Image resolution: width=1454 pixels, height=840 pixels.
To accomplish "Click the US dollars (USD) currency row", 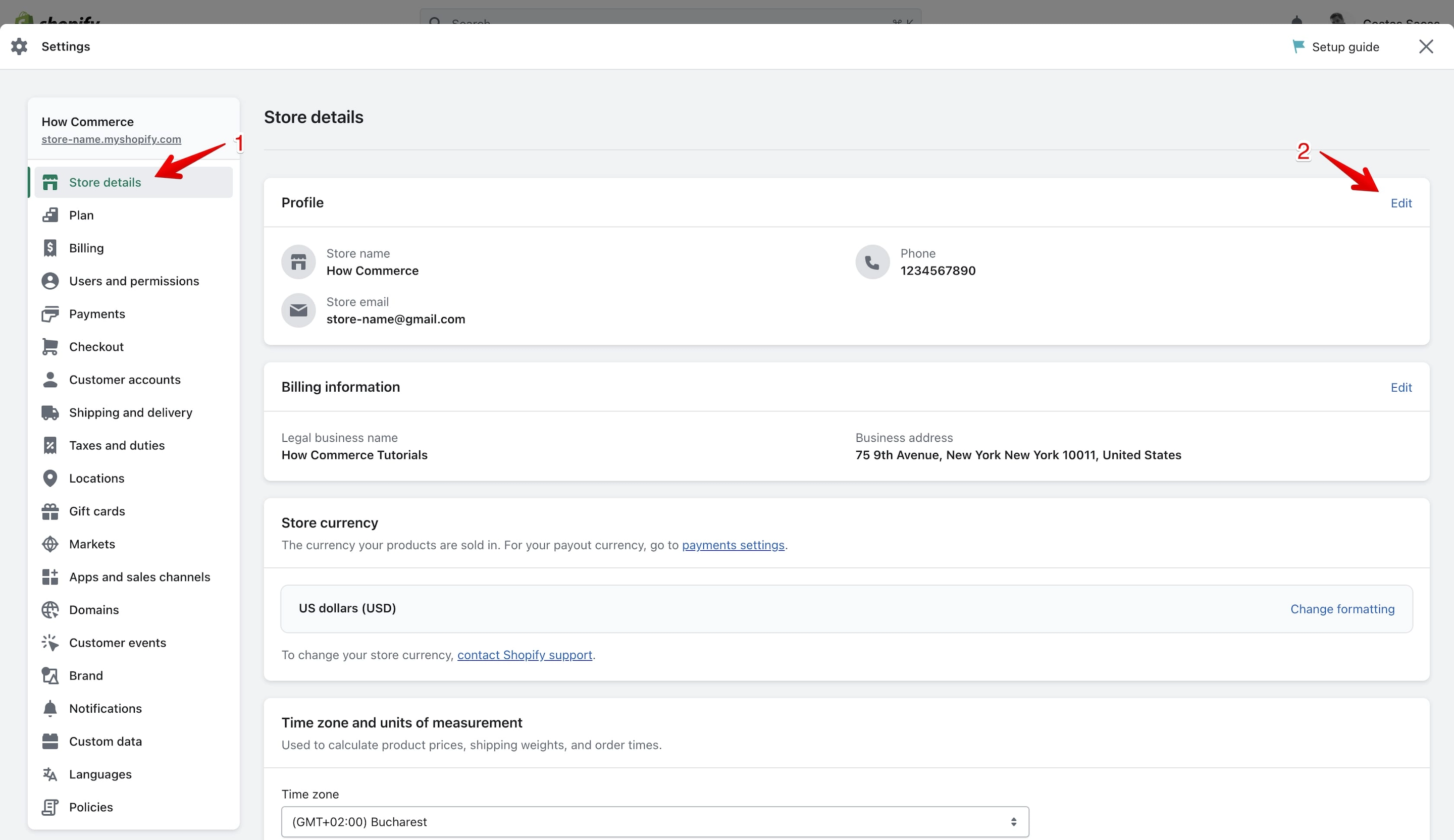I will coord(847,609).
